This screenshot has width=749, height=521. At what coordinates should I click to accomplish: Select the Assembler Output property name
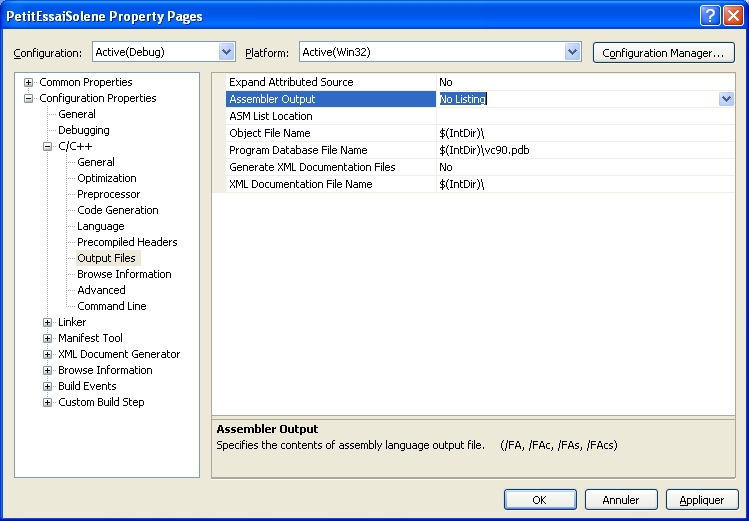click(x=331, y=99)
